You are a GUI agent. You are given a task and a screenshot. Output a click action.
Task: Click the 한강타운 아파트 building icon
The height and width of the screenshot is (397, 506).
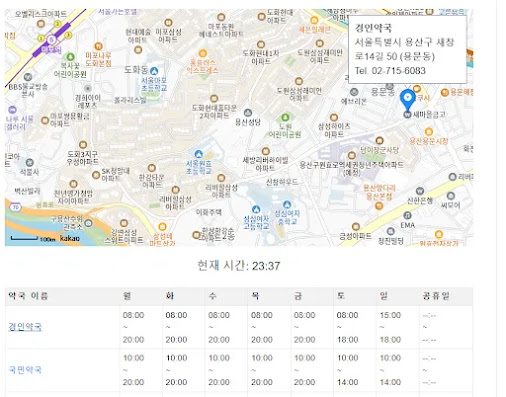[x=152, y=168]
